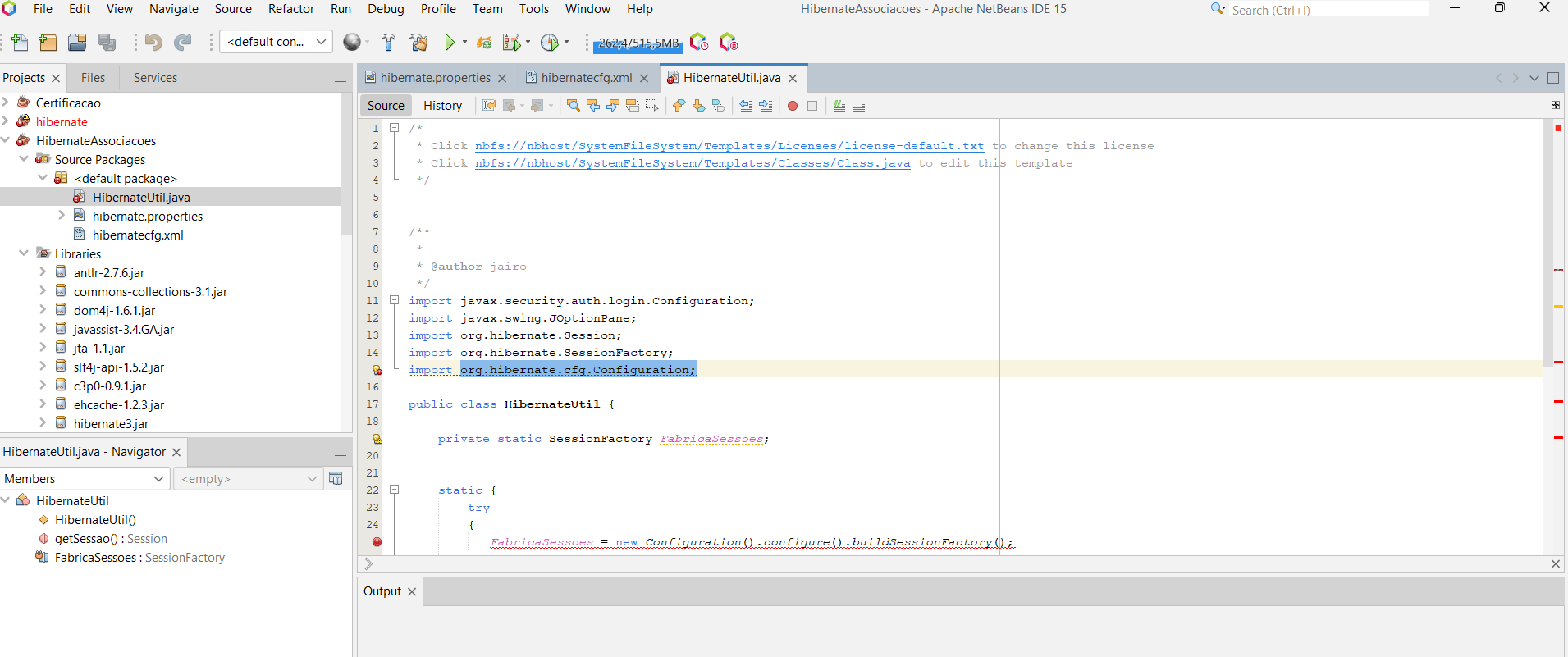Click the Uncomment lines icon
This screenshot has height=657, width=1568.
[859, 106]
